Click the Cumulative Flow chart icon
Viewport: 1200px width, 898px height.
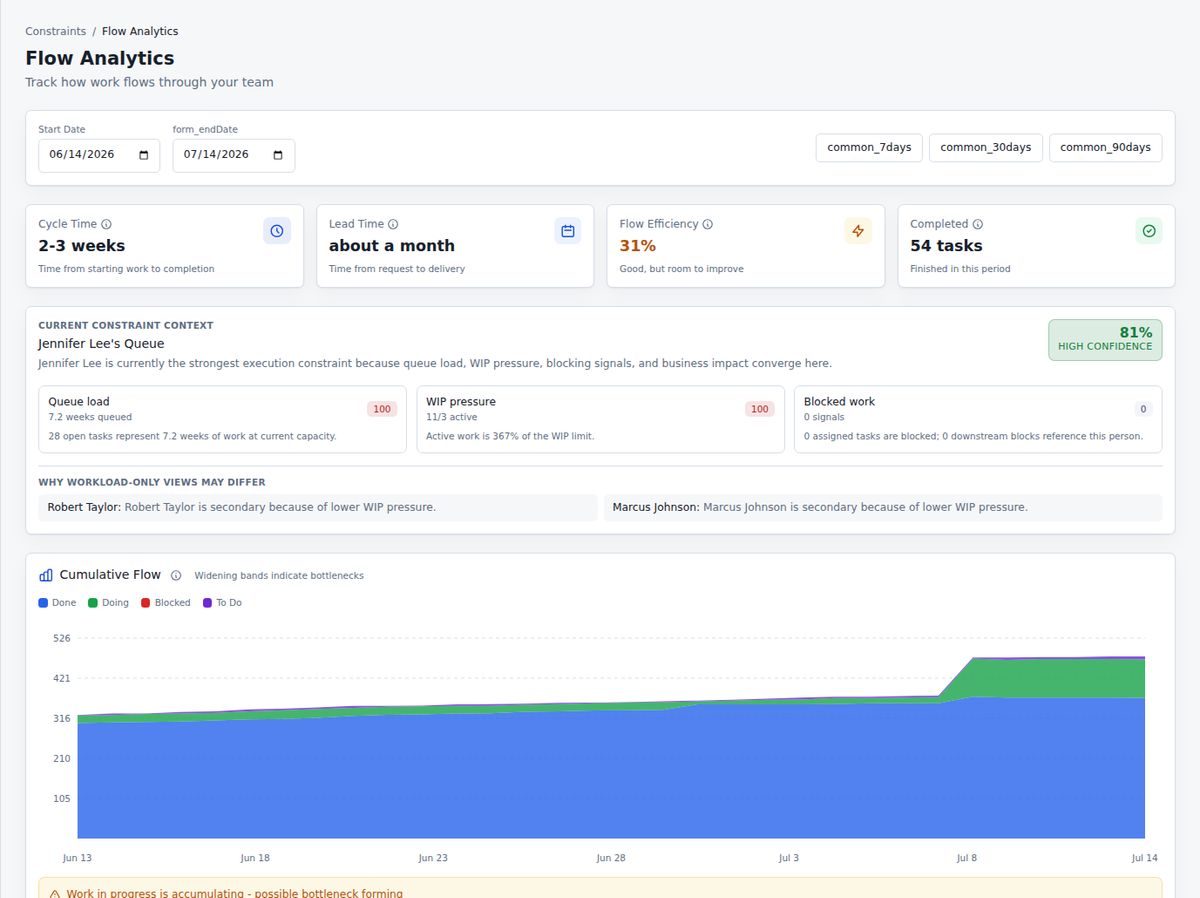[46, 575]
